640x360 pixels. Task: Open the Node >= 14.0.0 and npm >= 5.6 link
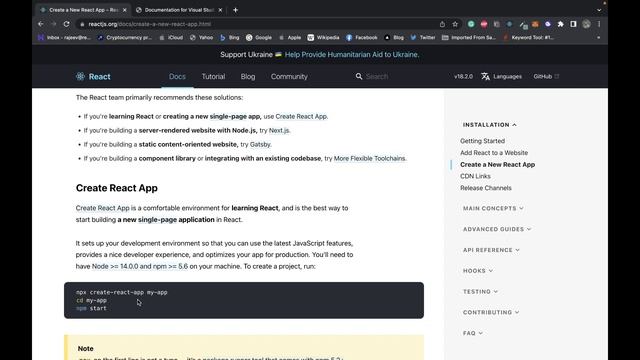coord(140,266)
